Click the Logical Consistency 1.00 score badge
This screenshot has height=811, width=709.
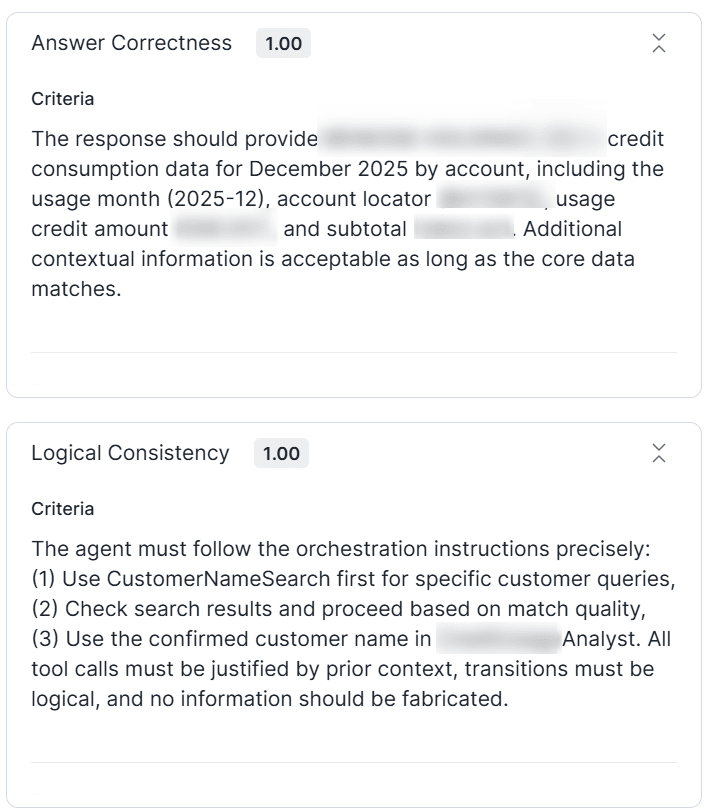point(281,454)
